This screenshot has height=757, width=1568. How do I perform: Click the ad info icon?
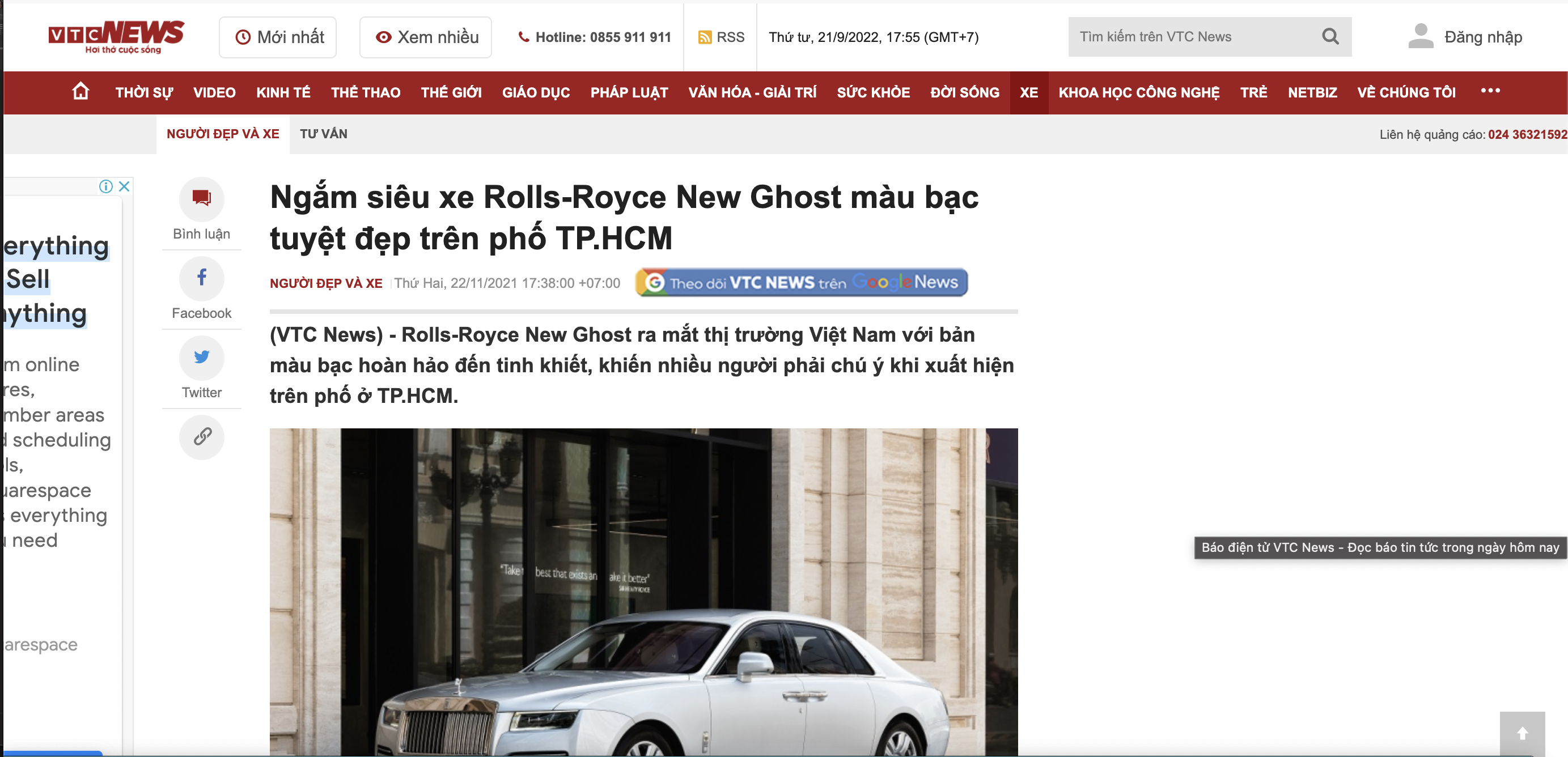click(106, 186)
